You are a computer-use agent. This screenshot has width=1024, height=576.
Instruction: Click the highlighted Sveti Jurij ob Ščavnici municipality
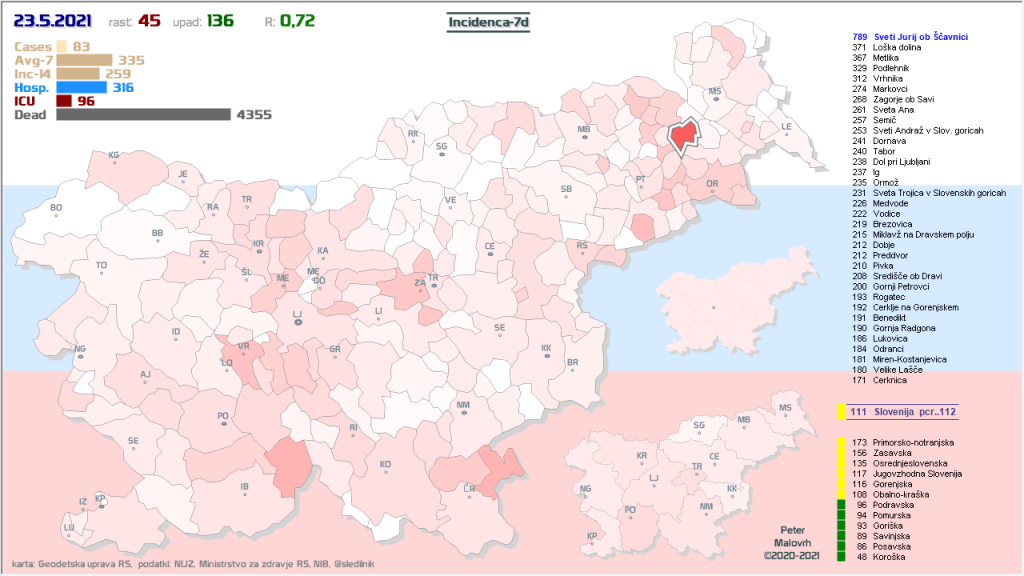point(684,135)
